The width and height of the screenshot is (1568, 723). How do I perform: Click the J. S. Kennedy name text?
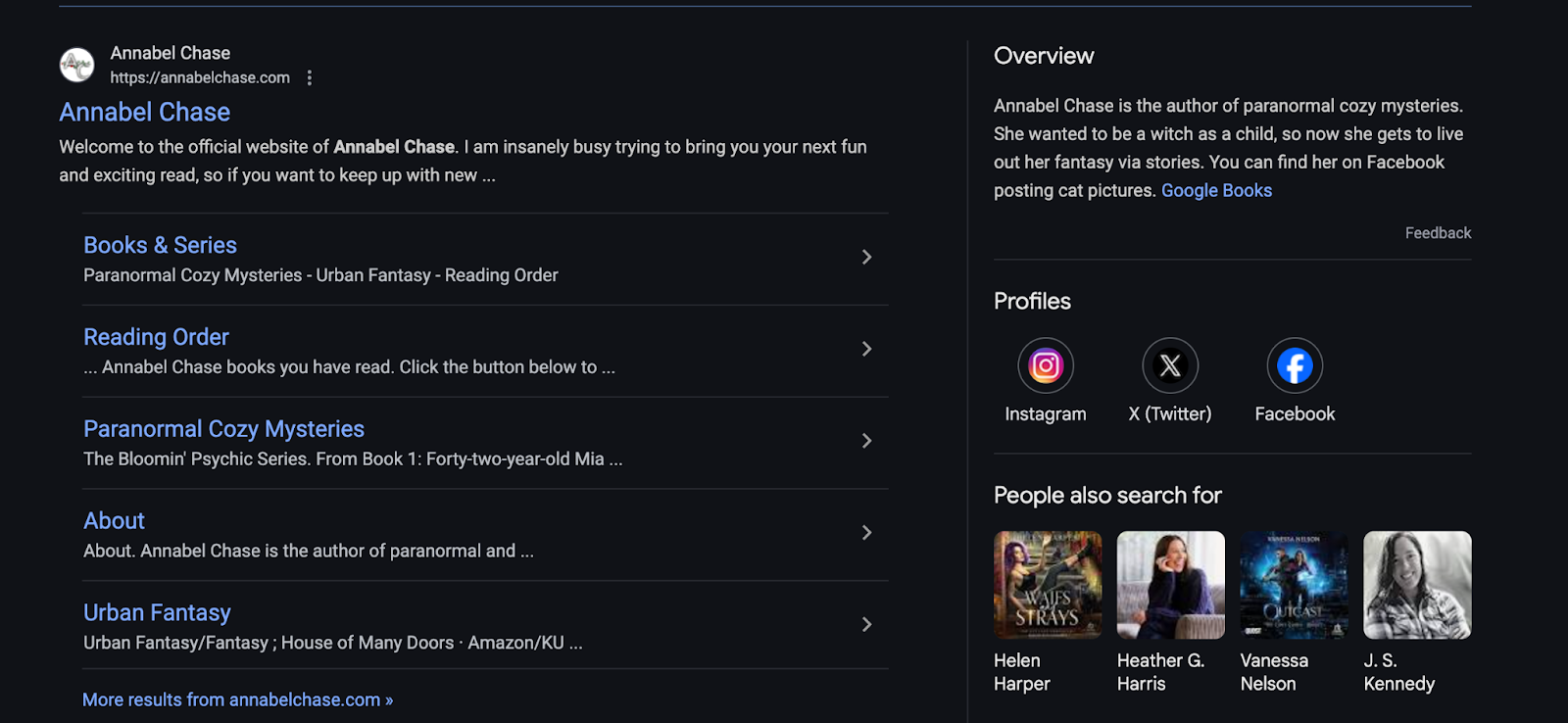tap(1399, 672)
